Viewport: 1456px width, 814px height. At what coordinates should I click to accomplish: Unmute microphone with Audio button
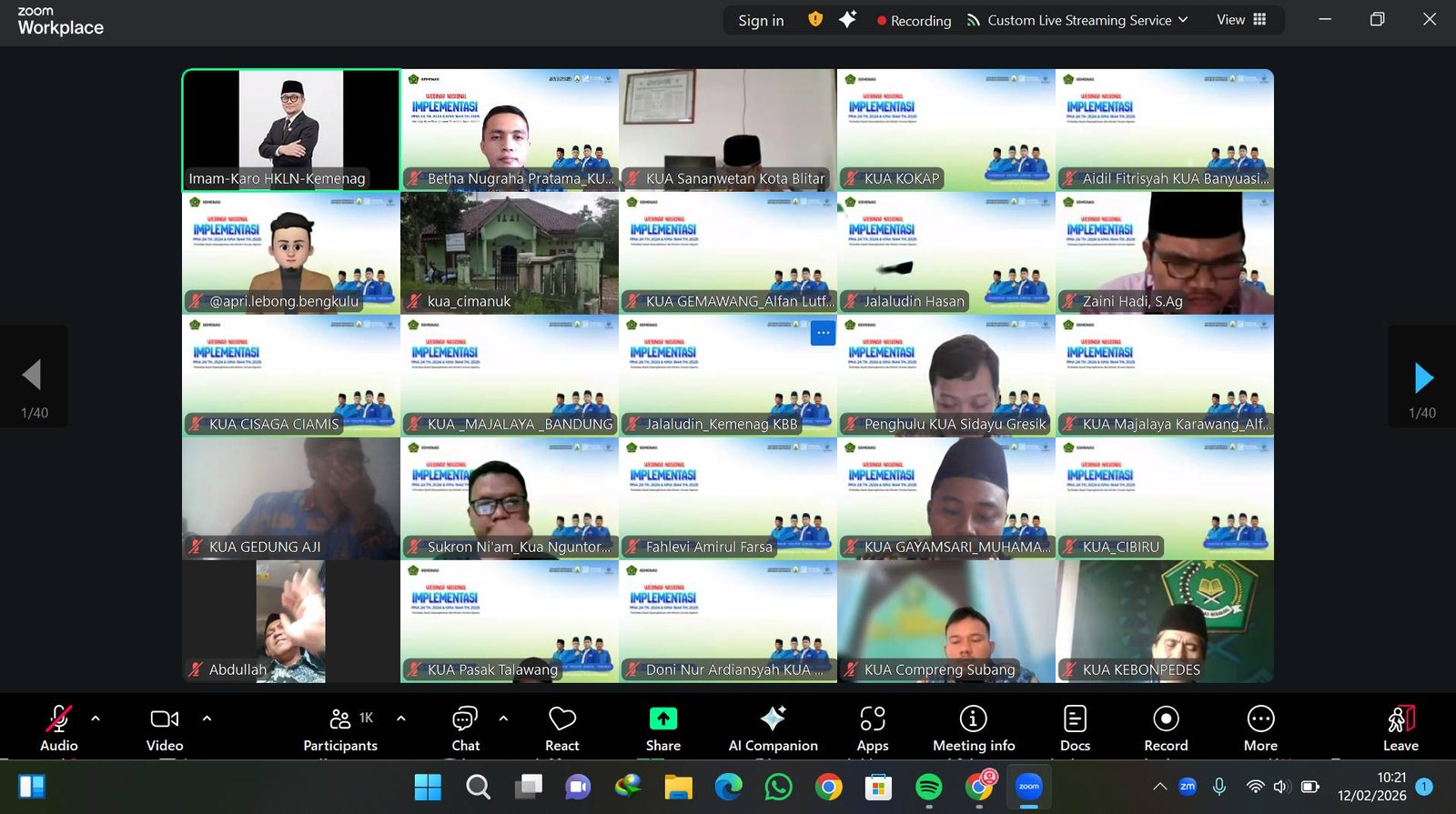tap(59, 729)
